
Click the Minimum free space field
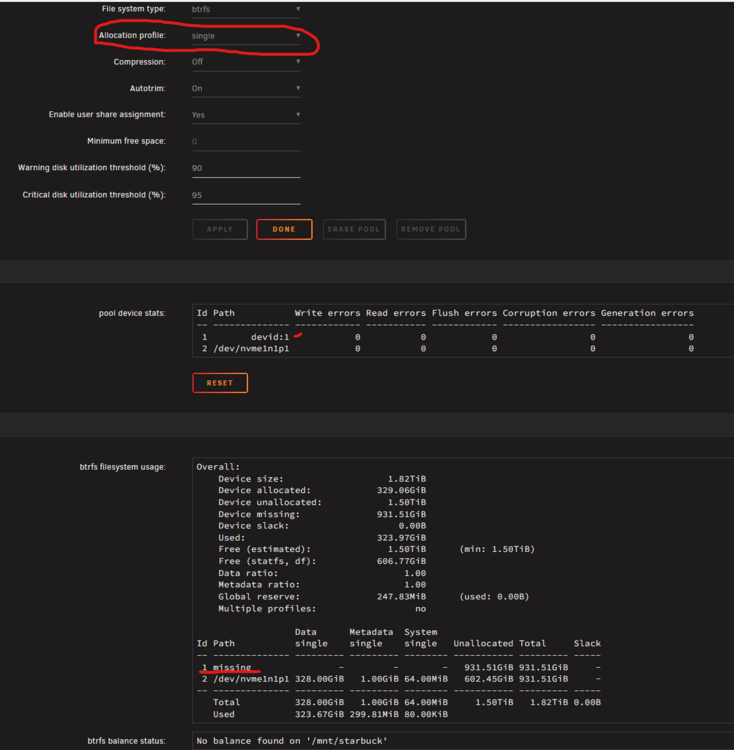pyautogui.click(x=246, y=142)
